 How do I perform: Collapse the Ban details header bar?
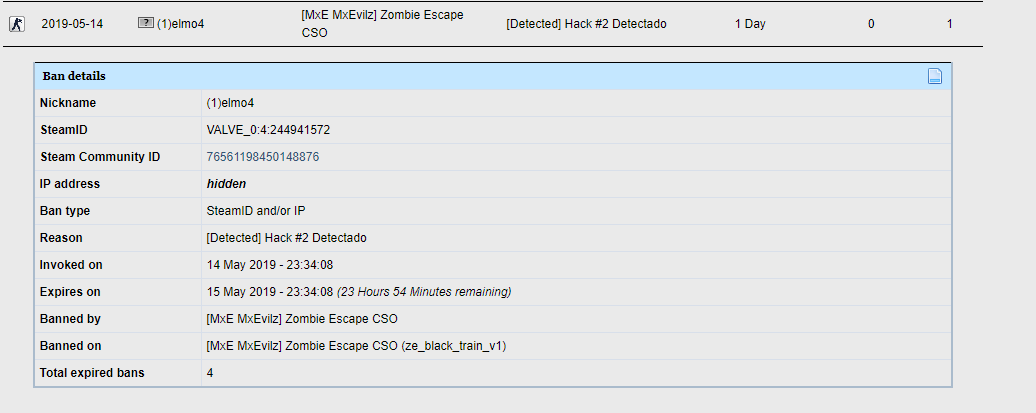(493, 76)
